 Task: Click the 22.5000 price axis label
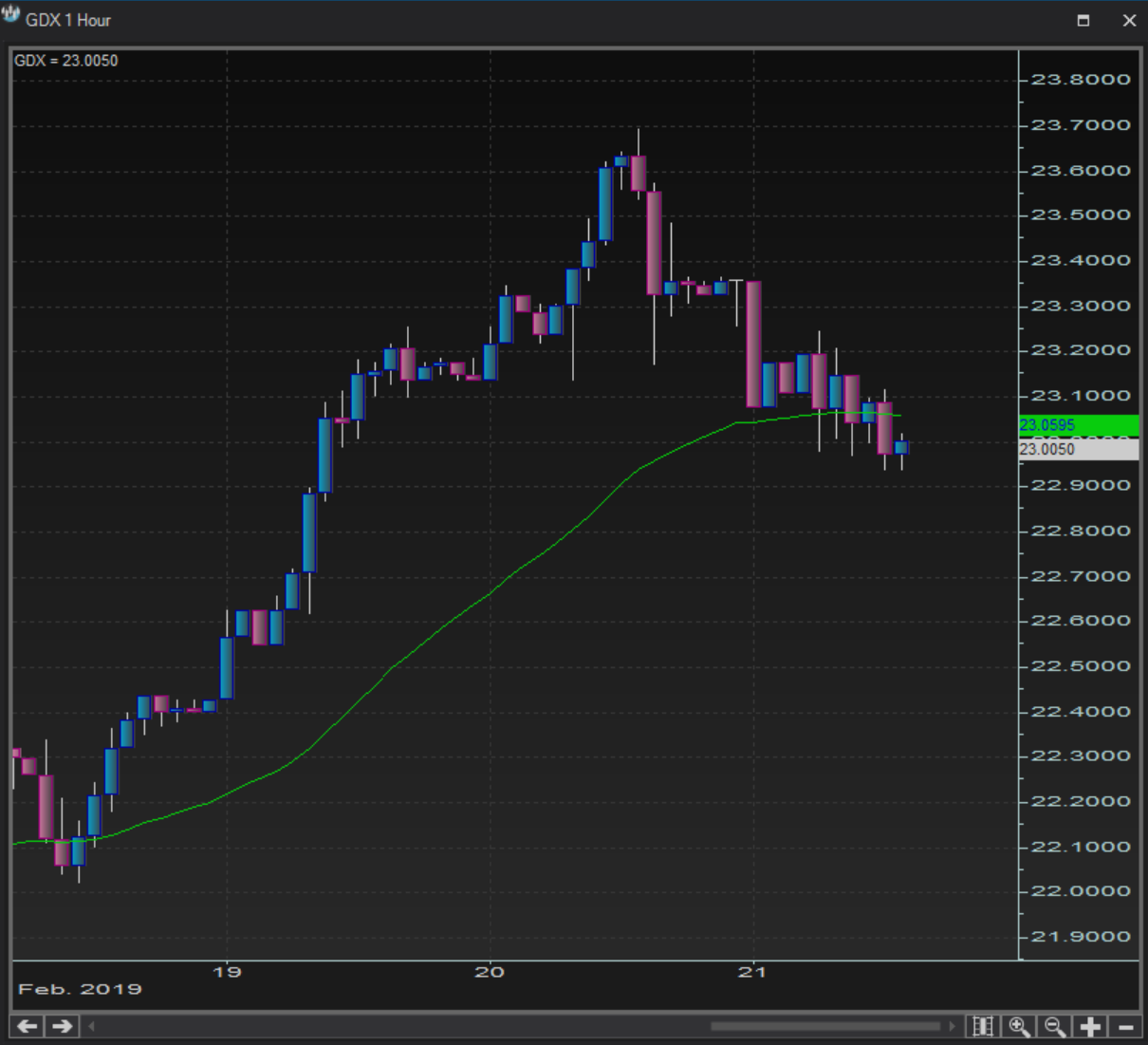tap(1081, 666)
